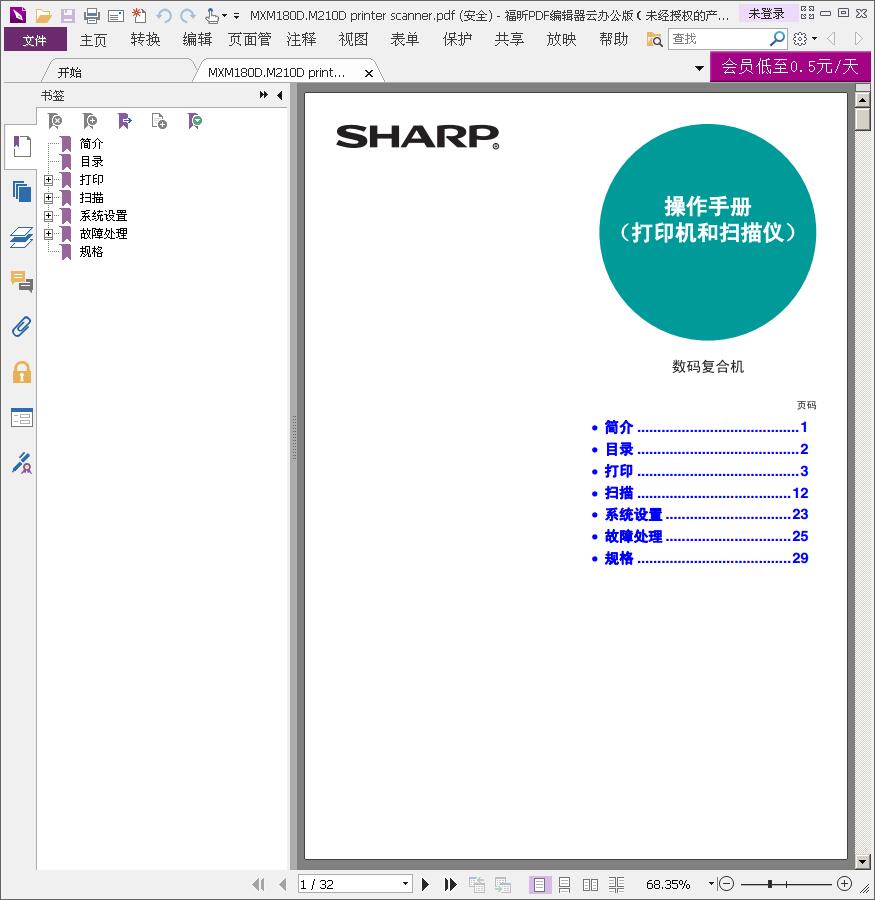
Task: Collapse the bookmarks panel with arrow
Action: point(280,95)
